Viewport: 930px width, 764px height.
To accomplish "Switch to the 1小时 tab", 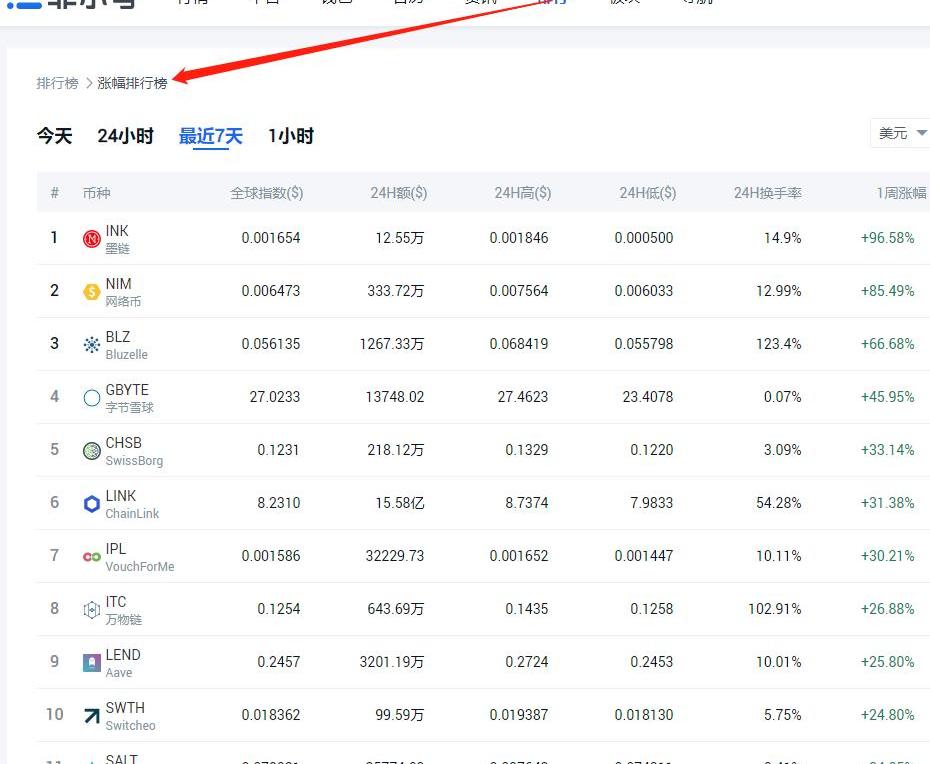I will (291, 136).
